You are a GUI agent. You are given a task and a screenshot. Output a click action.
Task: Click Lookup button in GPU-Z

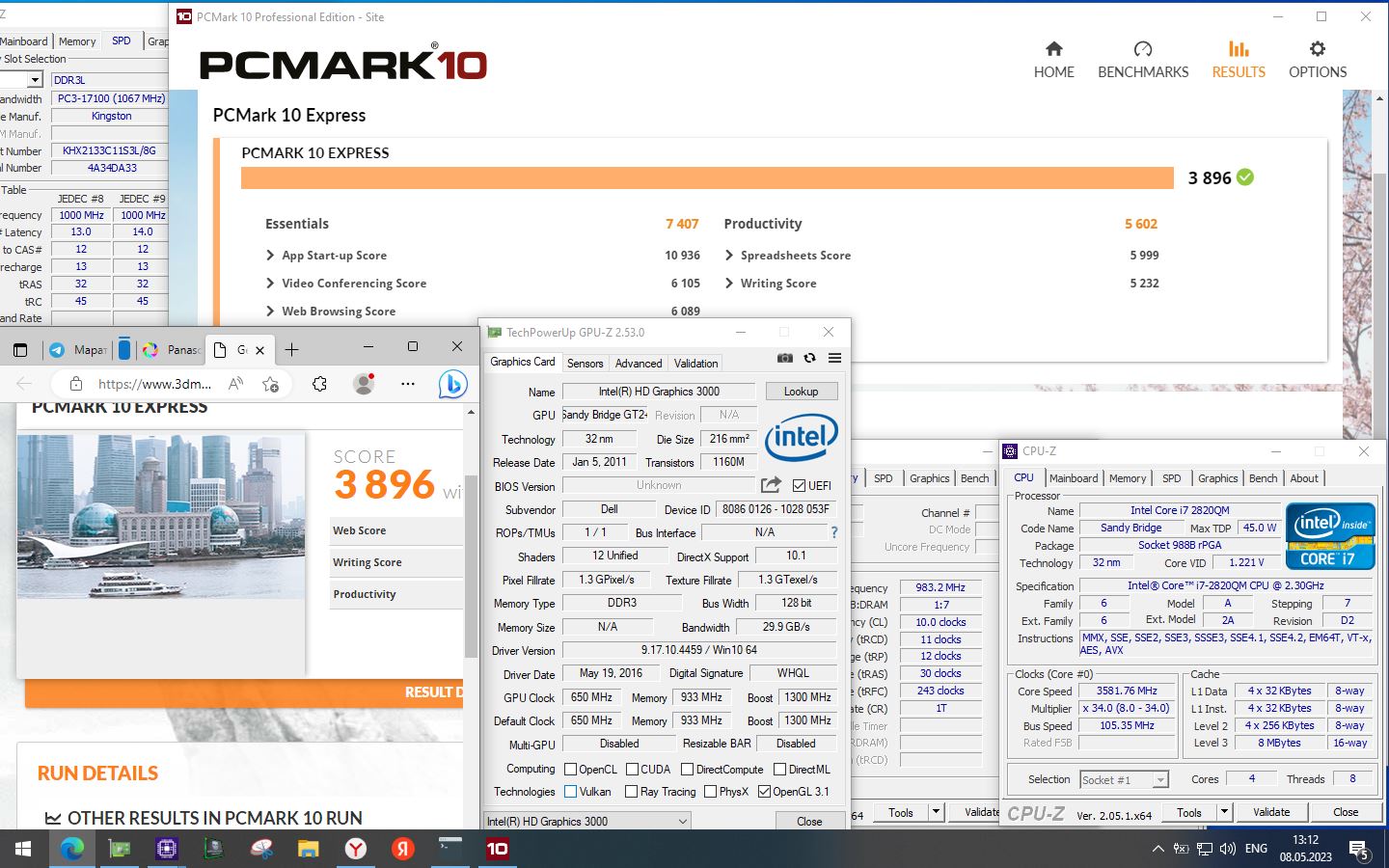click(801, 392)
